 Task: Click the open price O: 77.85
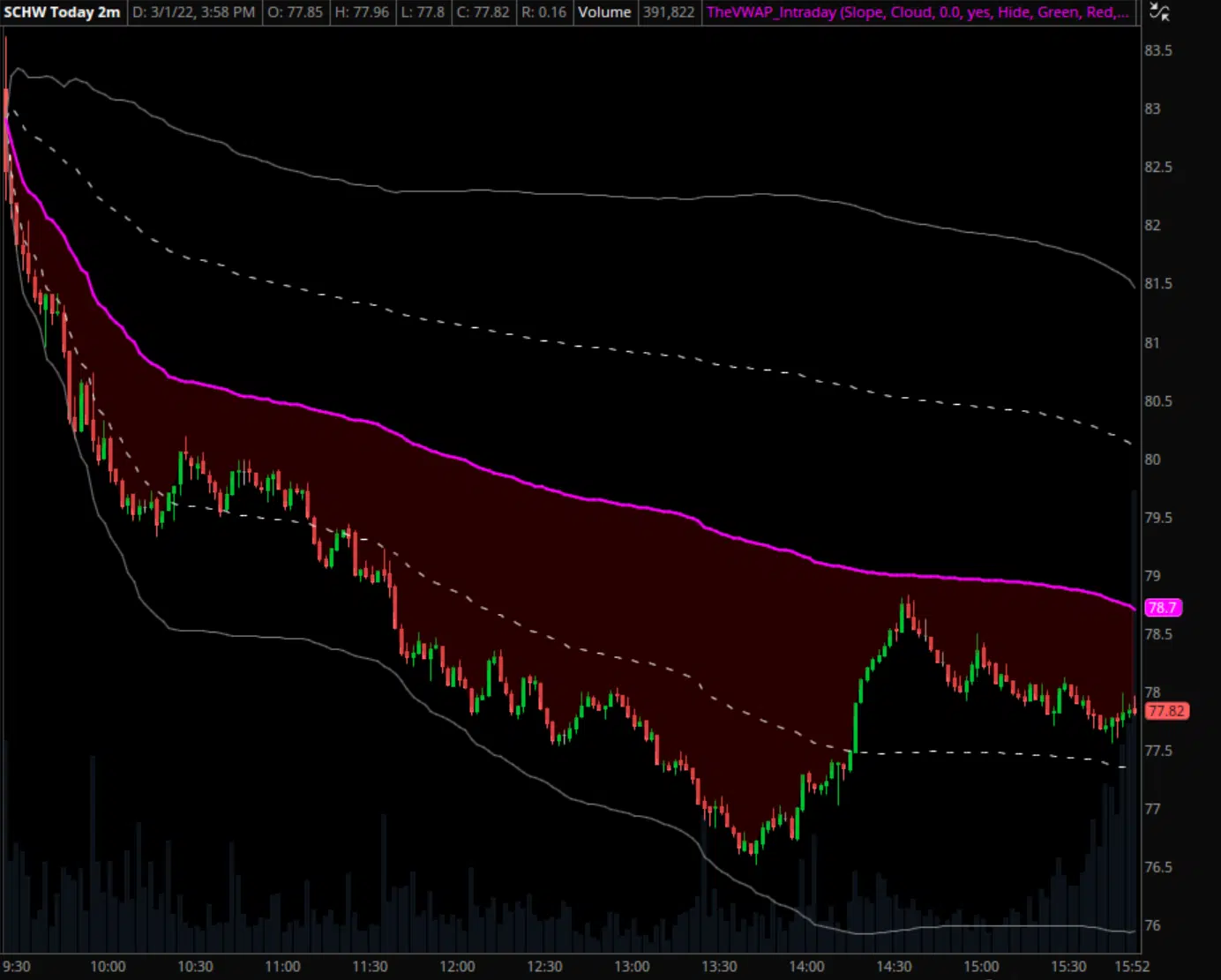coord(295,12)
